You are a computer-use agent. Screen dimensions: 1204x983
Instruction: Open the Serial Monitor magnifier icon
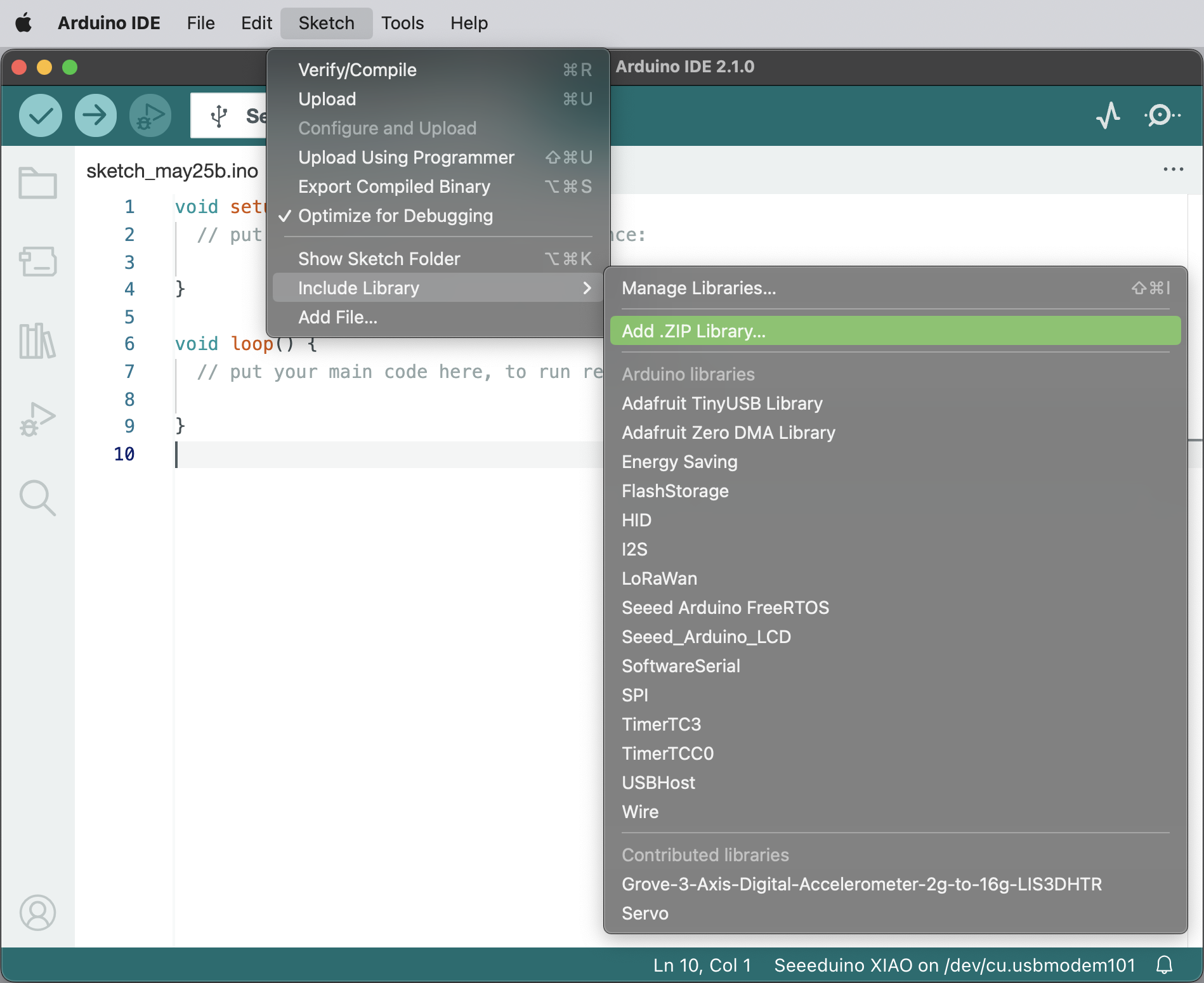(1162, 115)
